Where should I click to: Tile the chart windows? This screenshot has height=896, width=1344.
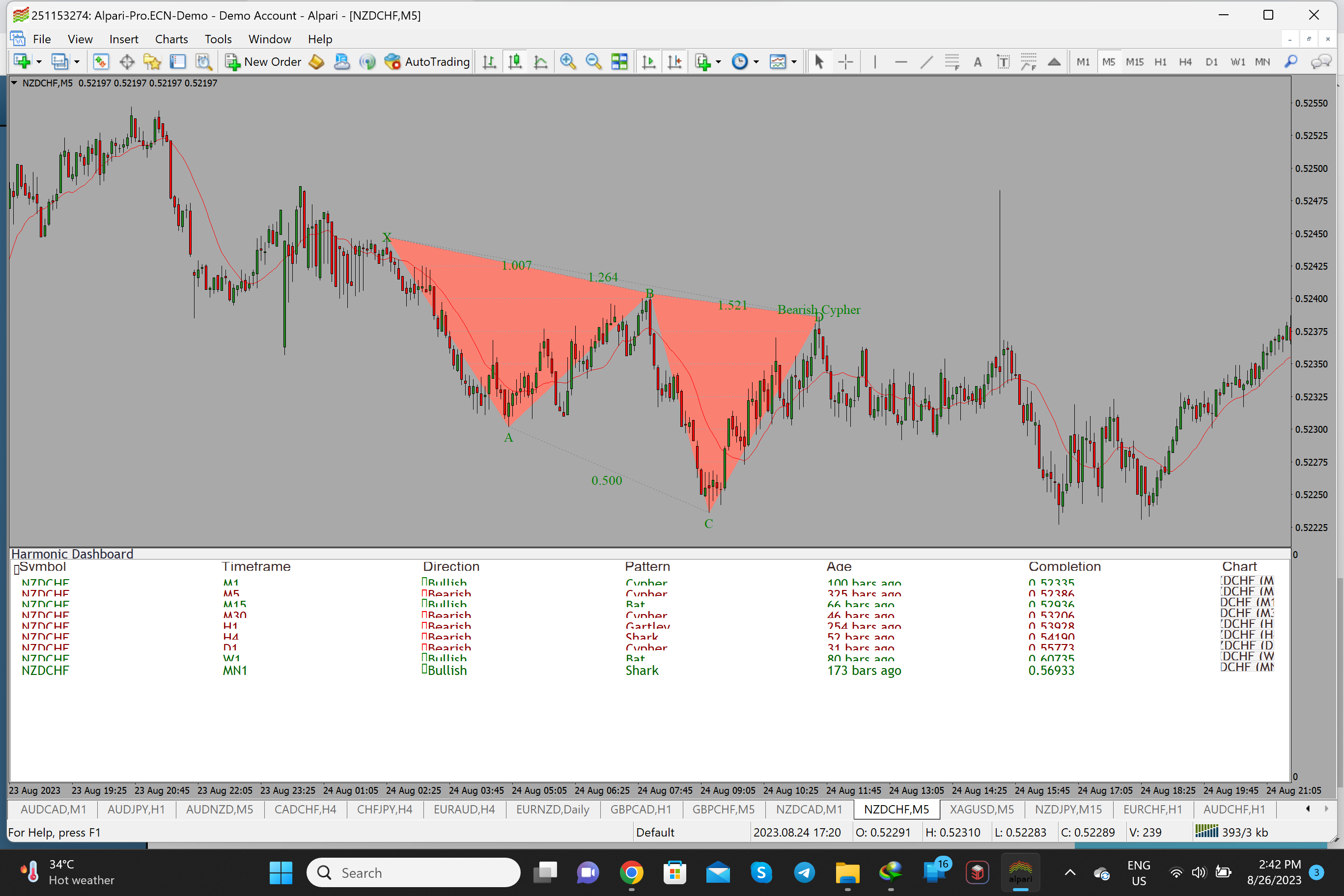coord(619,62)
